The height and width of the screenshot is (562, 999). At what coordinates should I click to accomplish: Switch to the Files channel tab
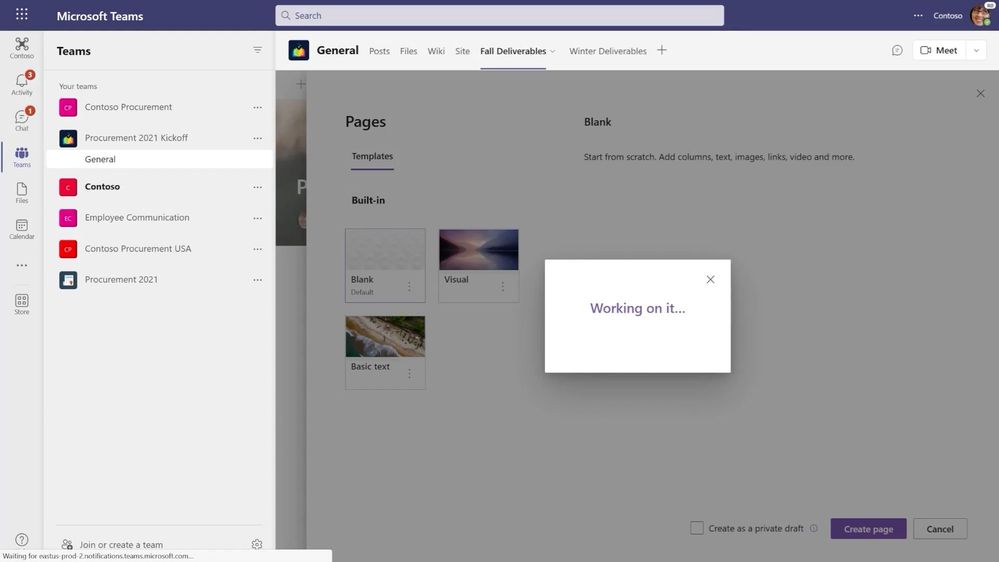tap(408, 51)
